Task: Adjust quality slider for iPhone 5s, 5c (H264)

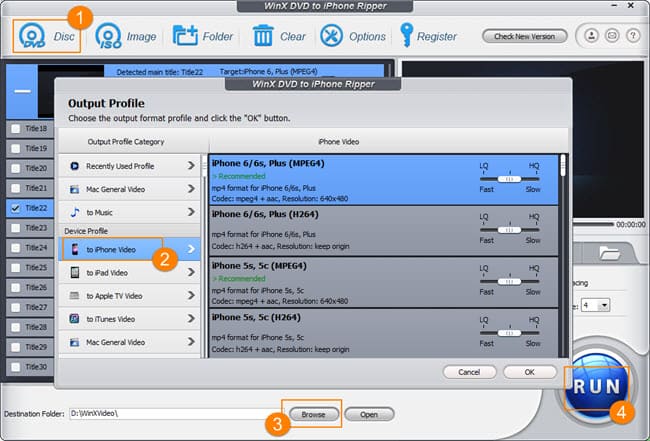Action: tap(509, 333)
